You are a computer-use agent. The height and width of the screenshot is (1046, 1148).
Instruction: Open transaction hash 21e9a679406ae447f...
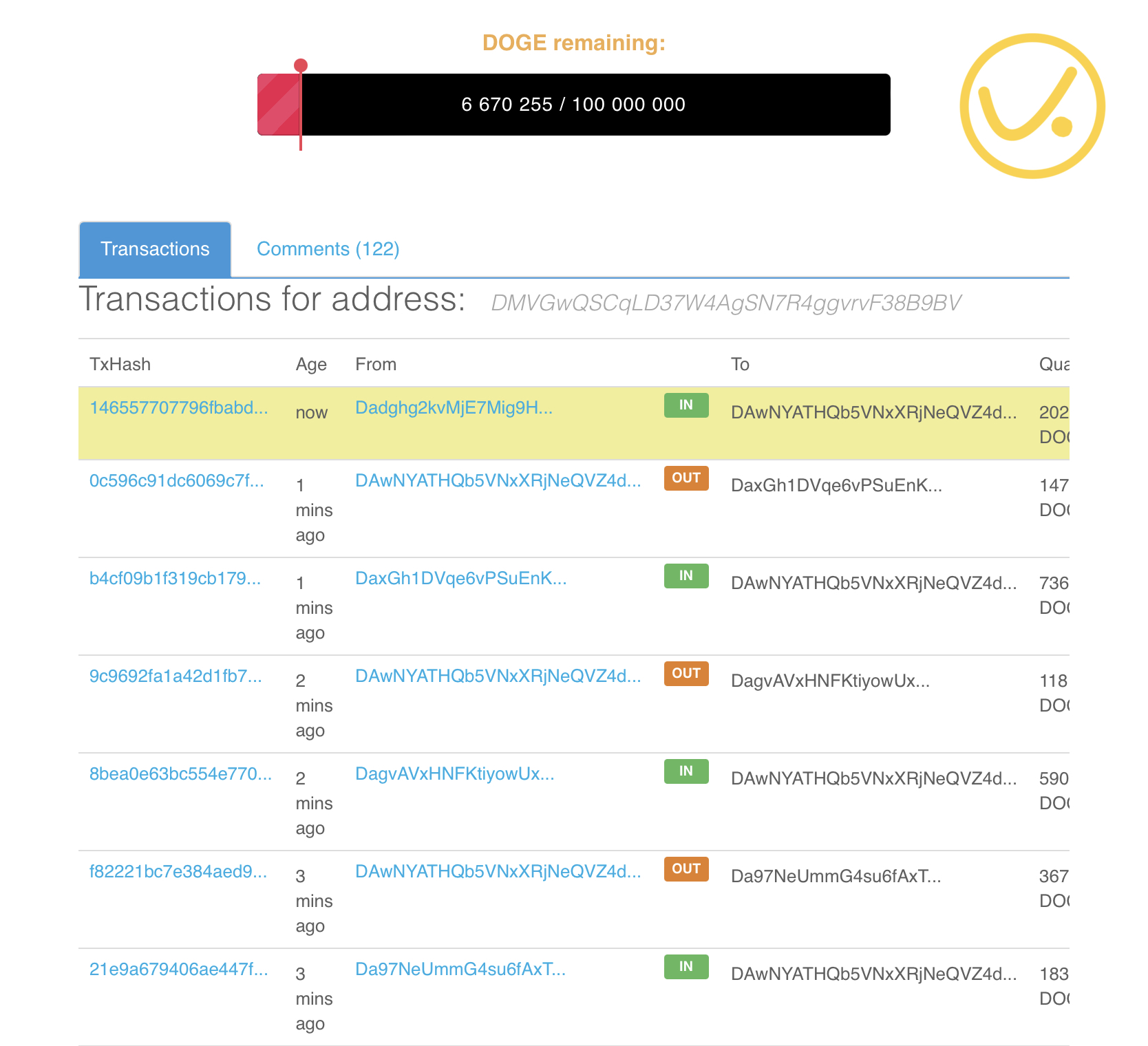pos(179,969)
